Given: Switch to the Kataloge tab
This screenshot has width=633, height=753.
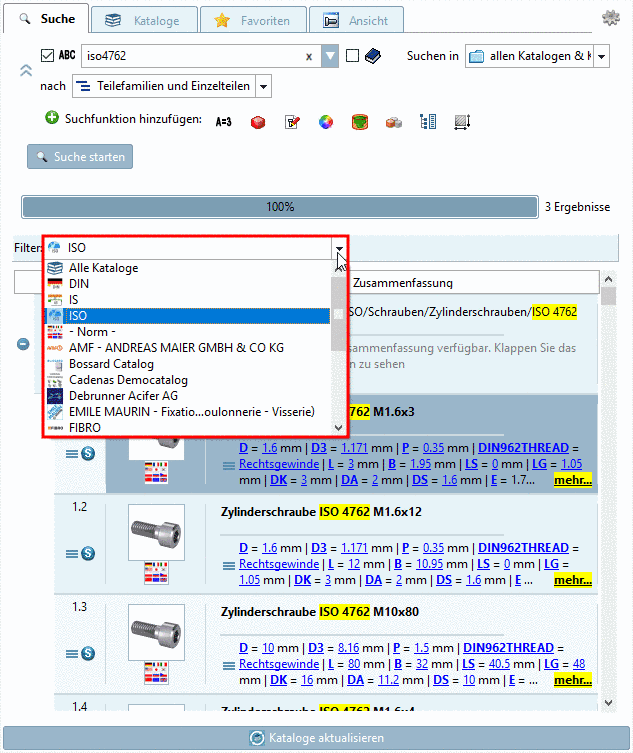Looking at the screenshot, I should point(142,20).
